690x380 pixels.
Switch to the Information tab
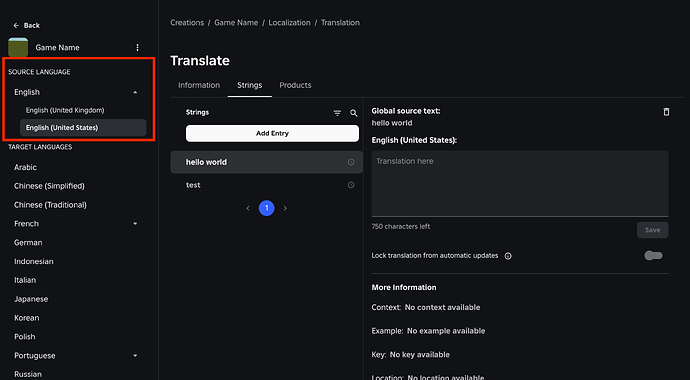199,85
